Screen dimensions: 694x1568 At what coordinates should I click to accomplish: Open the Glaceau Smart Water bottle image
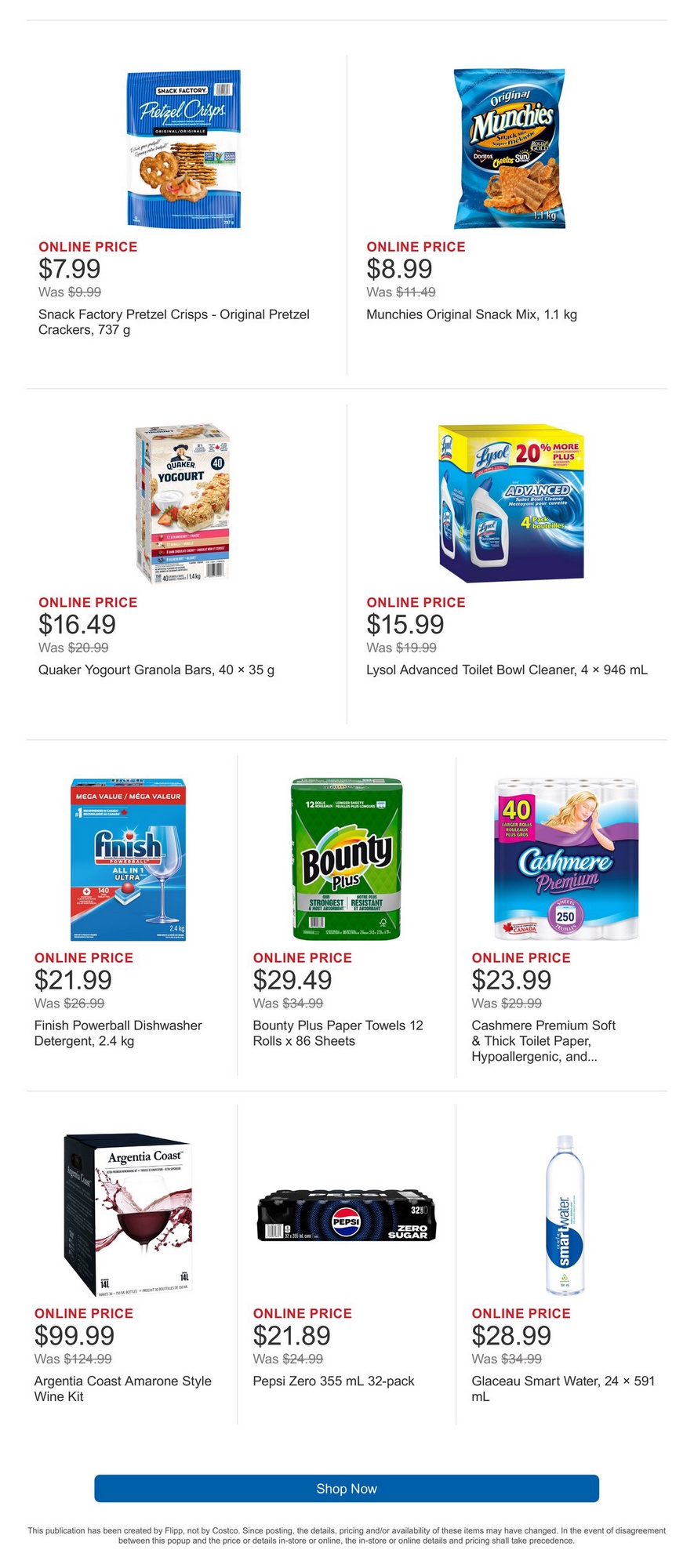565,1214
